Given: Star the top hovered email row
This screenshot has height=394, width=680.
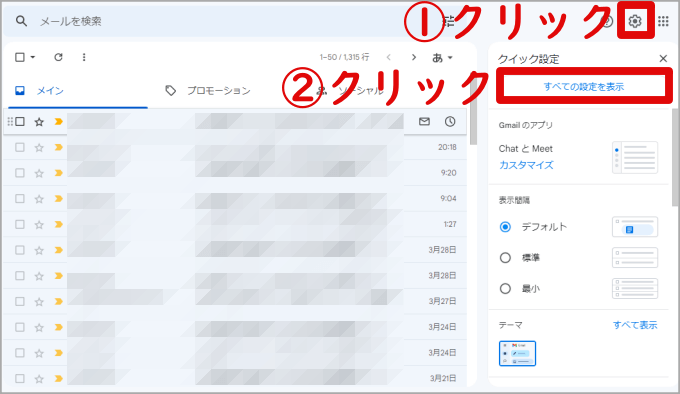Looking at the screenshot, I should click(39, 122).
